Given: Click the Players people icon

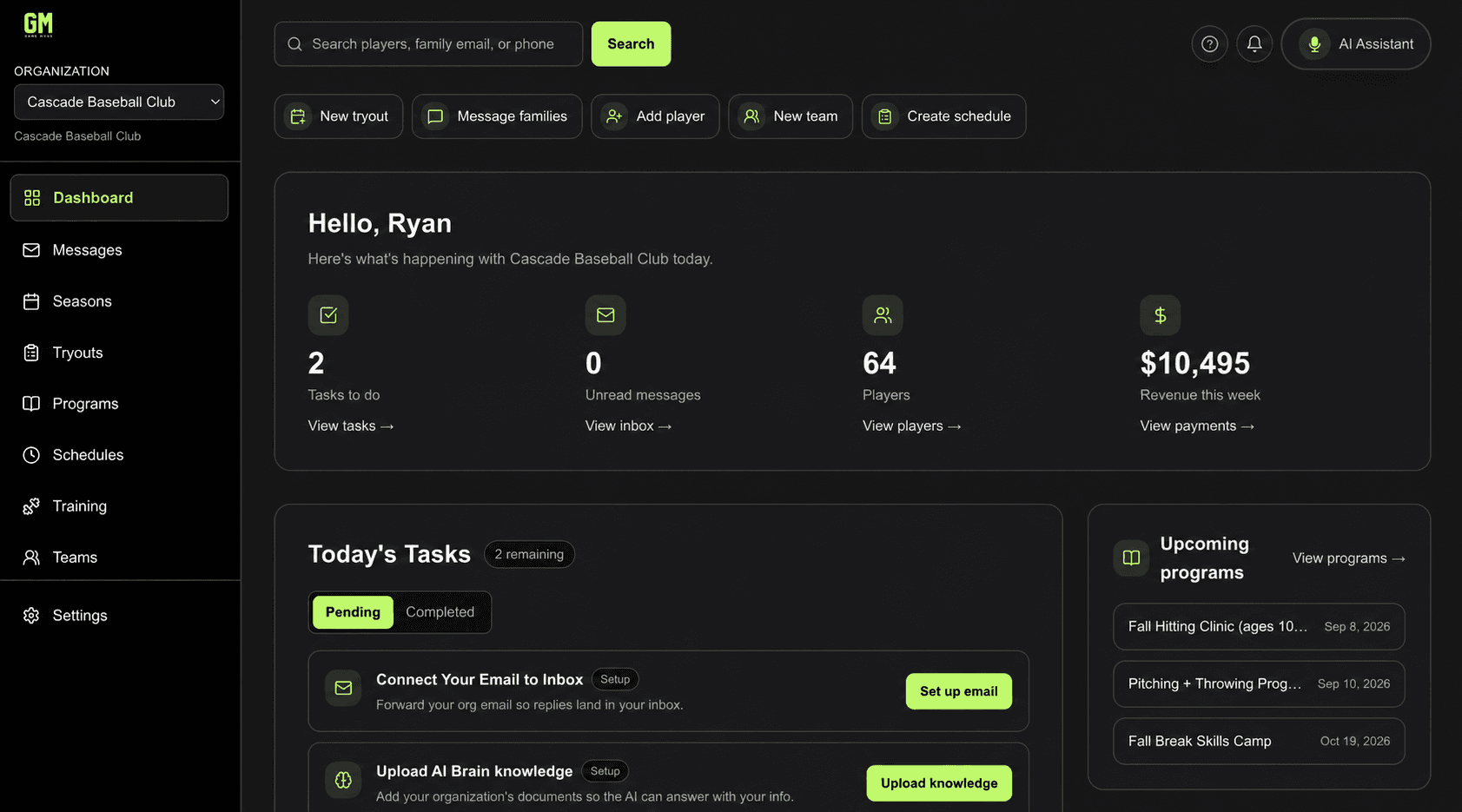Looking at the screenshot, I should (x=883, y=315).
